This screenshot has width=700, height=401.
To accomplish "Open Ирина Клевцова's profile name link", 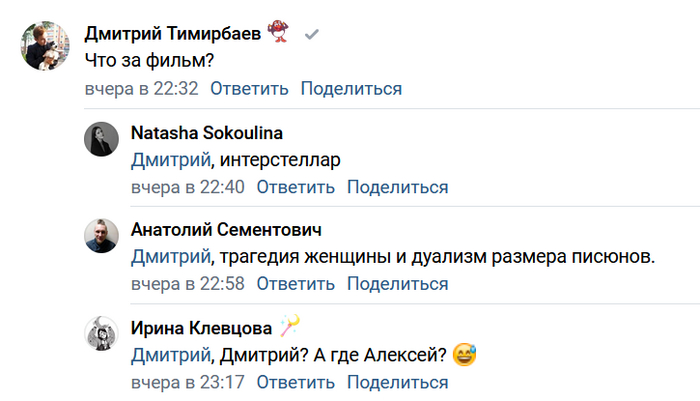I will pos(200,327).
